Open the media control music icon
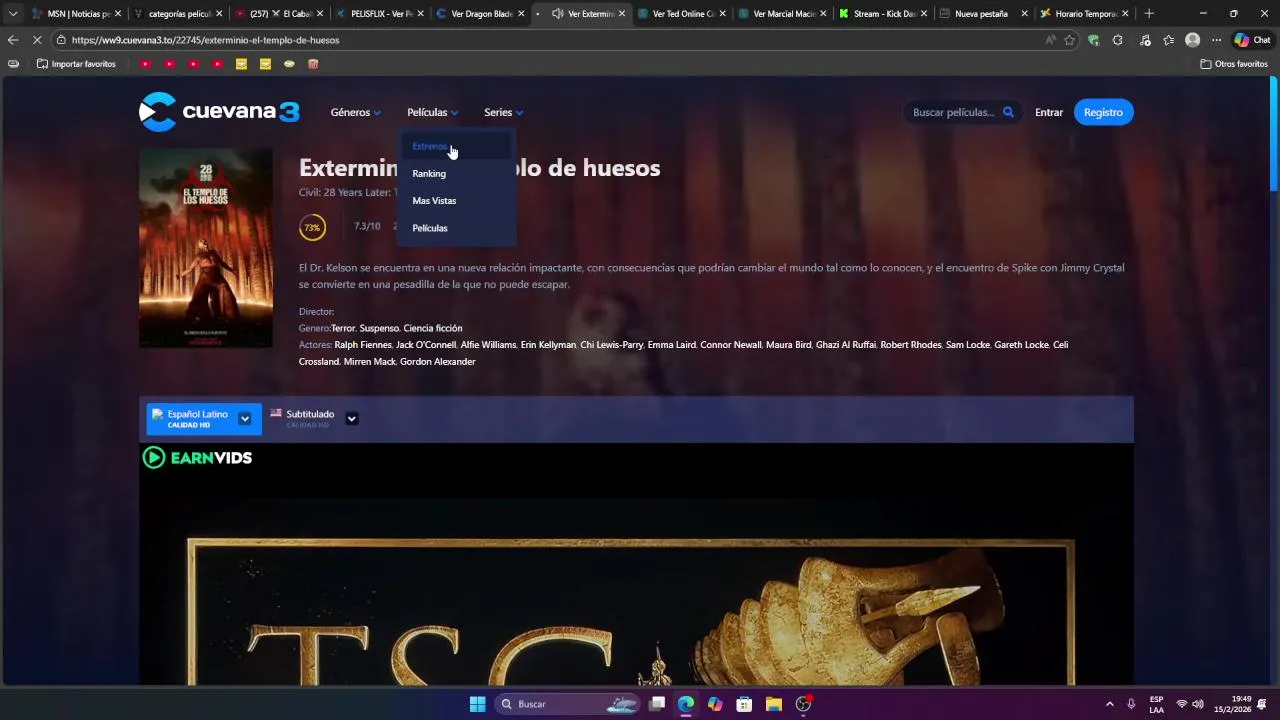The width and height of the screenshot is (1280, 720). coord(1145,40)
